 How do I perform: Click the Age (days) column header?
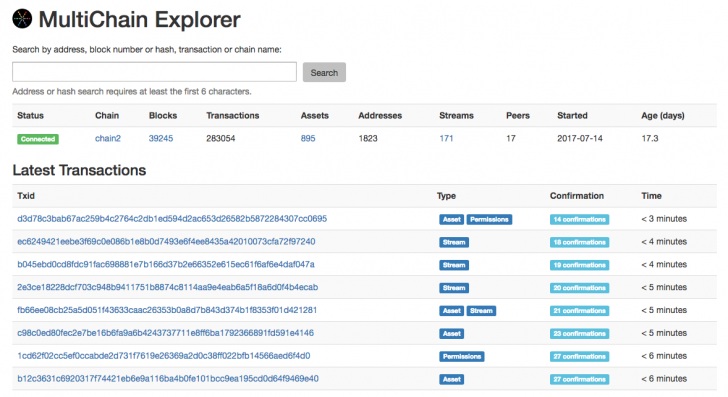(663, 116)
